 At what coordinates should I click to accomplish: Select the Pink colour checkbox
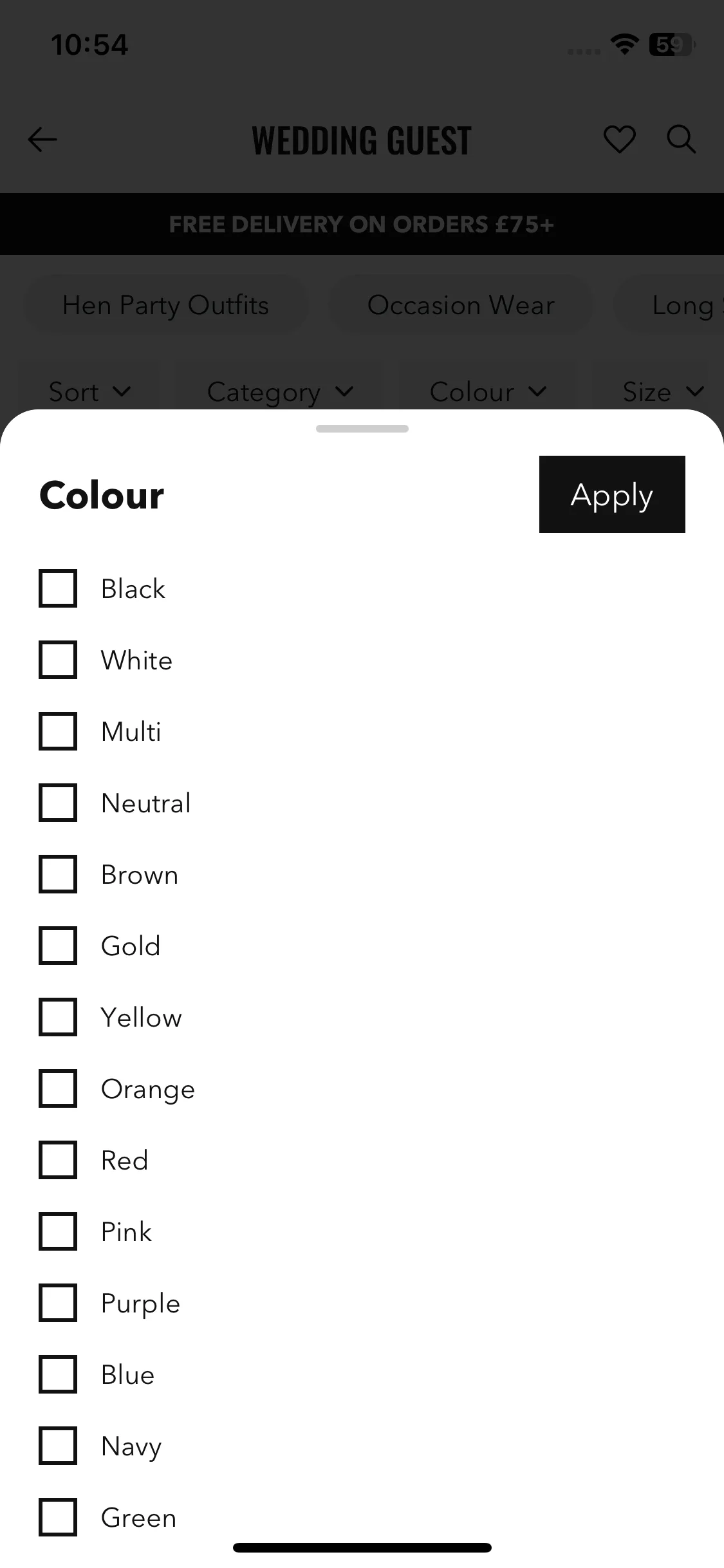click(58, 1231)
